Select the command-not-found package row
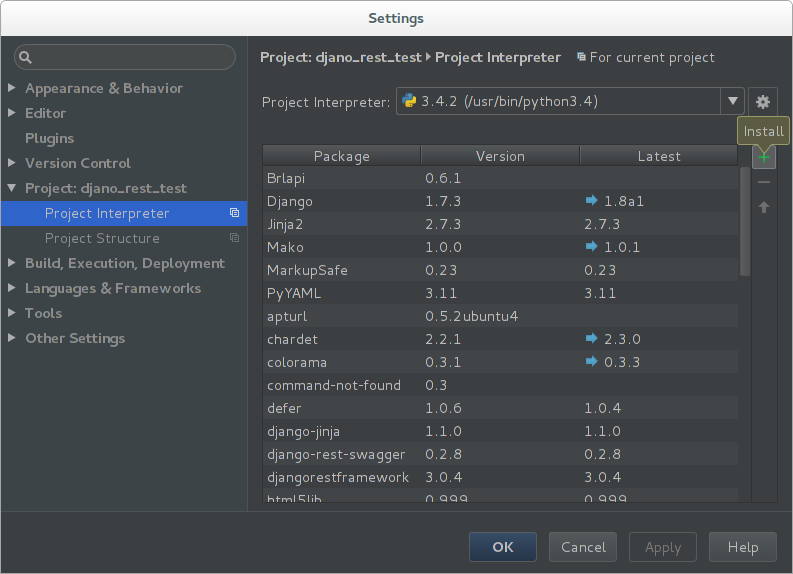 coord(500,385)
